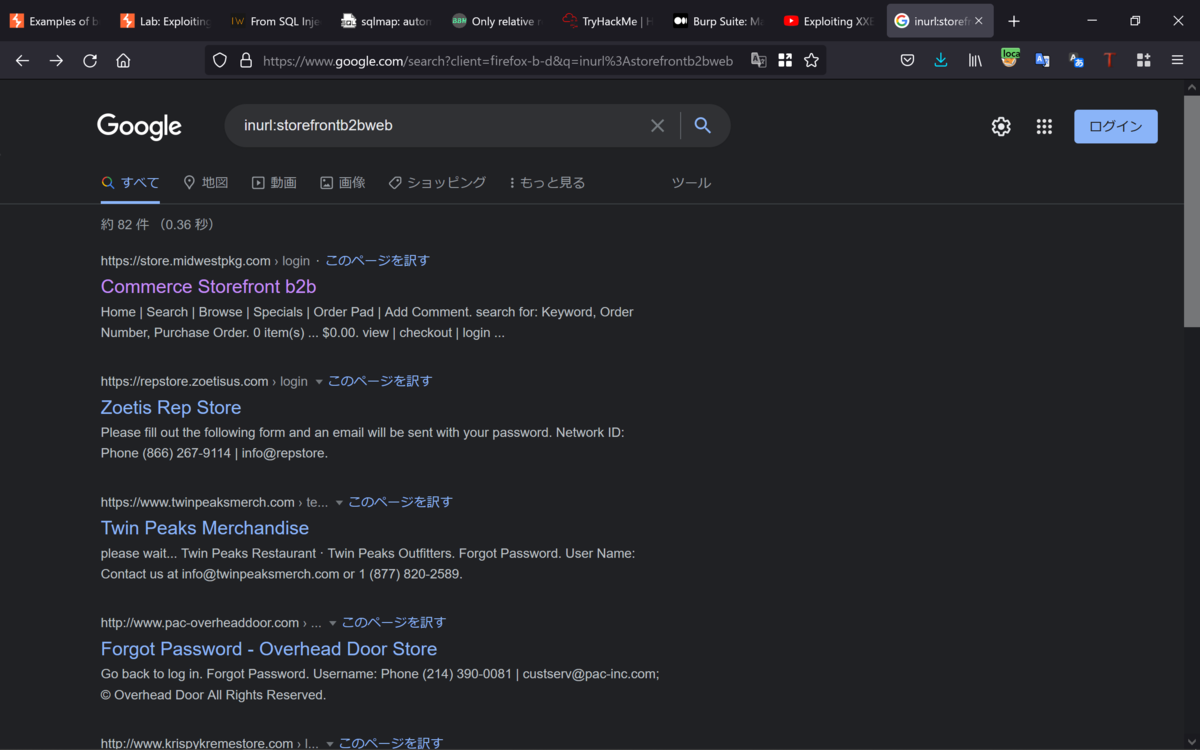Open the Library bookmarks and history icon
Screen dimensions: 1200x750
point(975,61)
